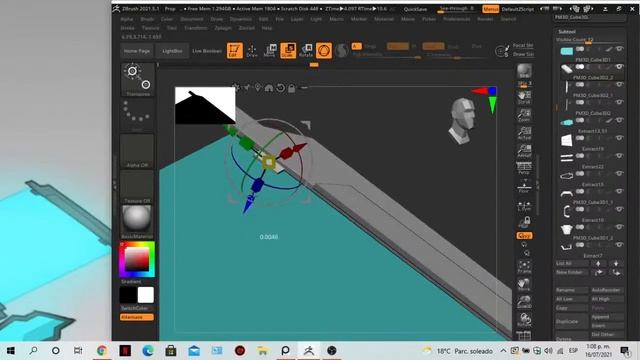Click the Rename button
This screenshot has width=640, height=360.
click(x=571, y=290)
